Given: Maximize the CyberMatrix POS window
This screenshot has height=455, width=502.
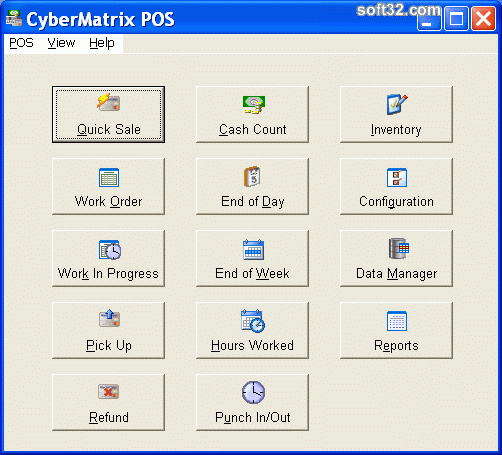Looking at the screenshot, I should [x=456, y=19].
